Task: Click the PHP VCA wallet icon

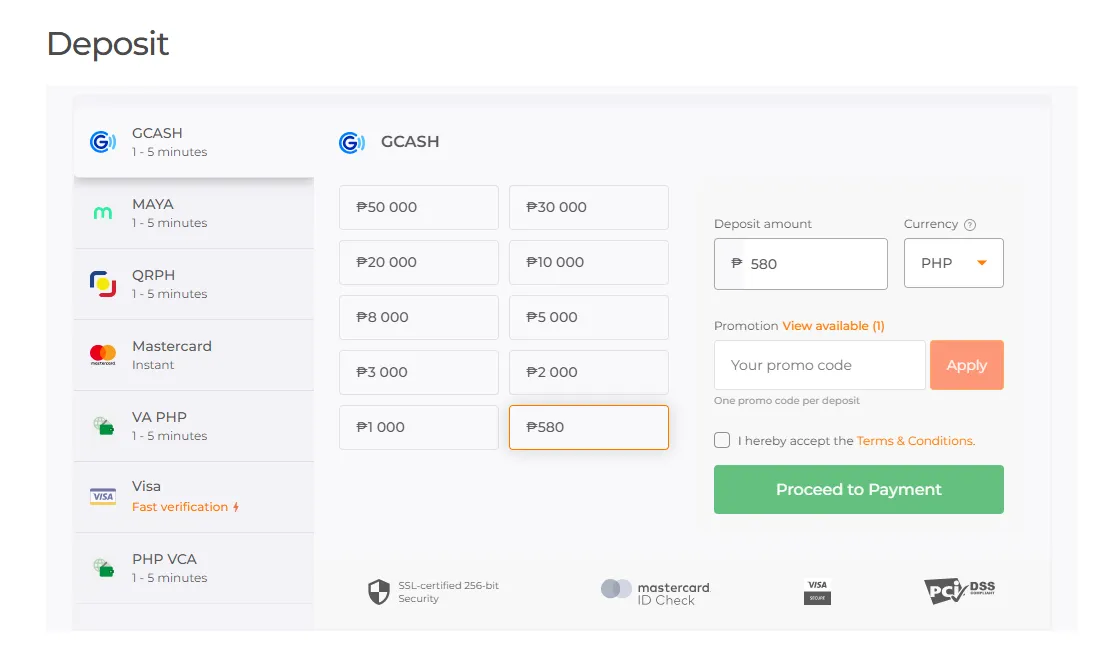Action: pyautogui.click(x=102, y=568)
